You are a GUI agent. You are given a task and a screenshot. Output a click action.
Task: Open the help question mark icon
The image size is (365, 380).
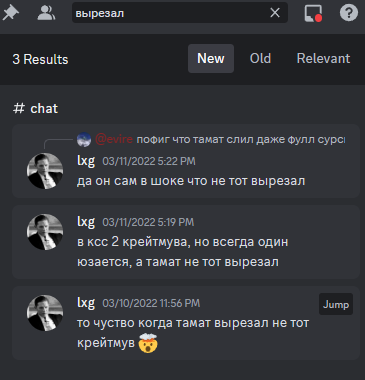tap(349, 13)
